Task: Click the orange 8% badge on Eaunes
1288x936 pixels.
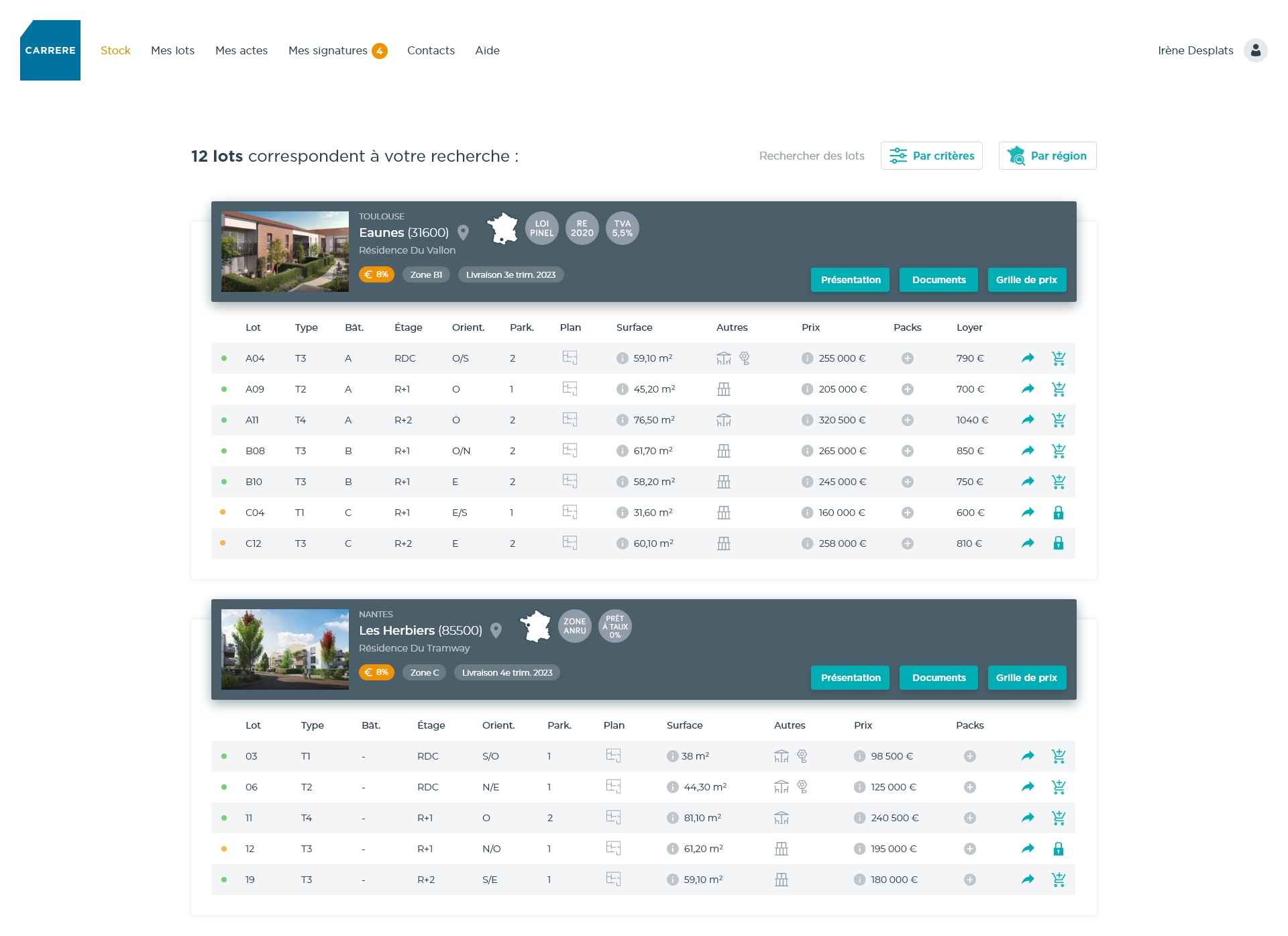Action: click(x=376, y=274)
